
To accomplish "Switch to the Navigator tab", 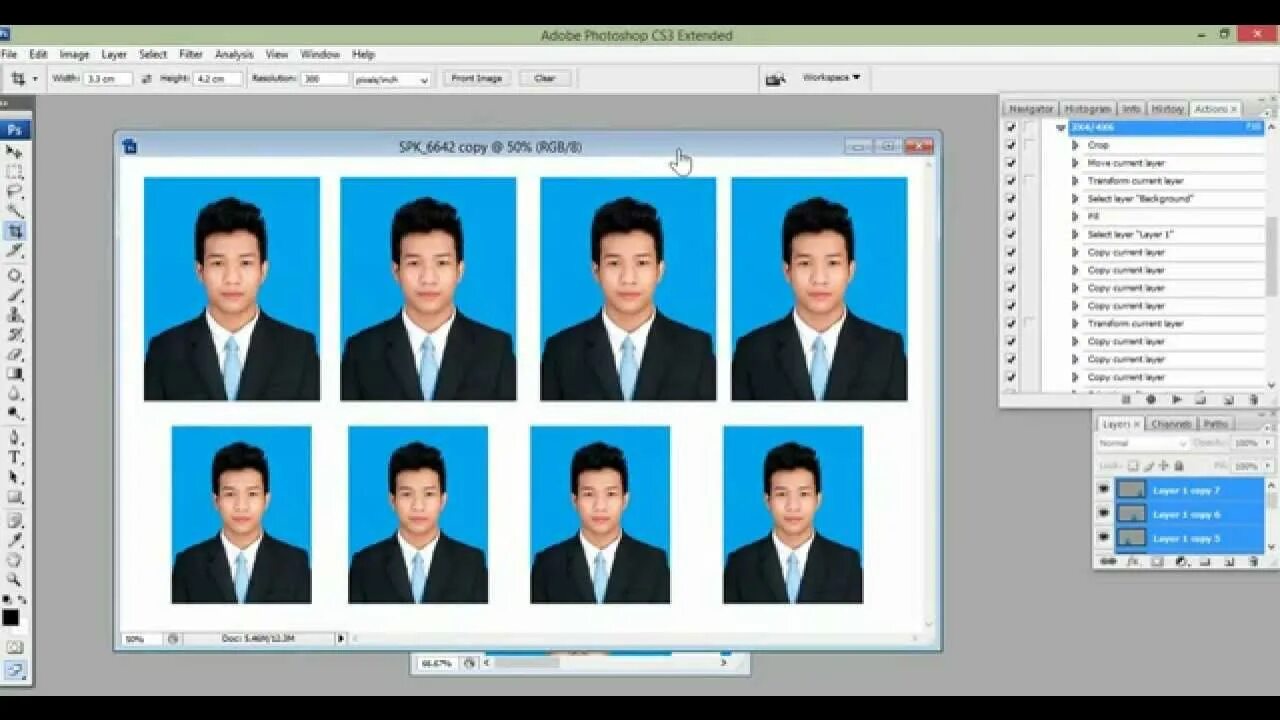I will coord(1031,108).
